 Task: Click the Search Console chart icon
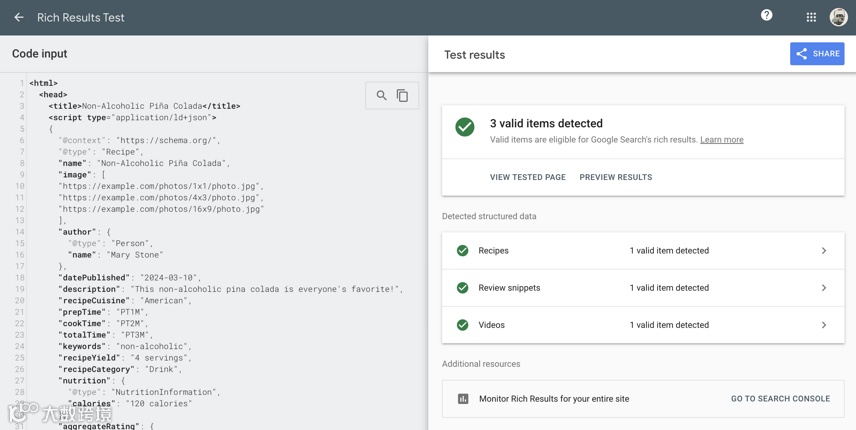(x=463, y=399)
